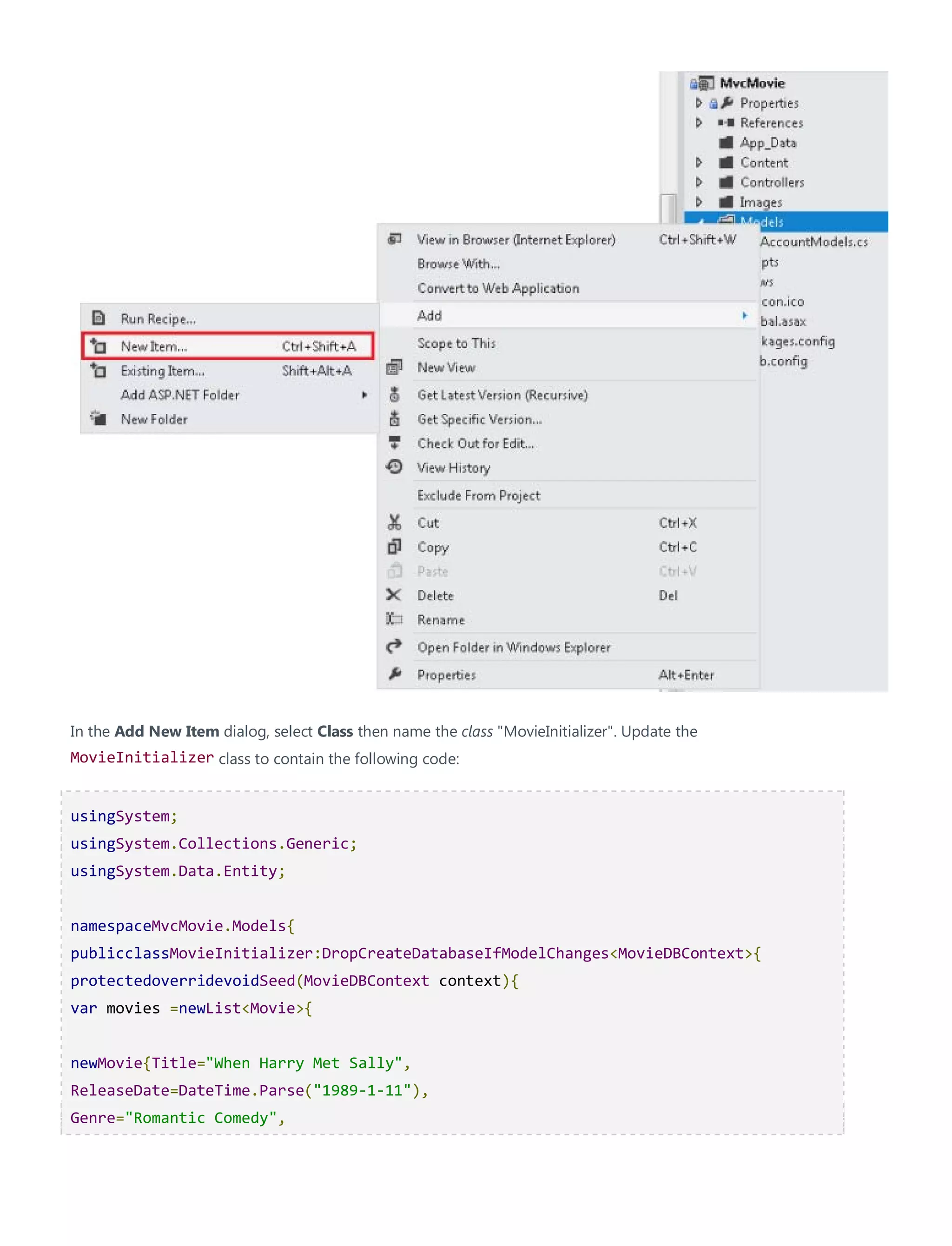Screen dimensions: 952x1246
Task: Click the App_Data folder icon
Action: [x=726, y=142]
